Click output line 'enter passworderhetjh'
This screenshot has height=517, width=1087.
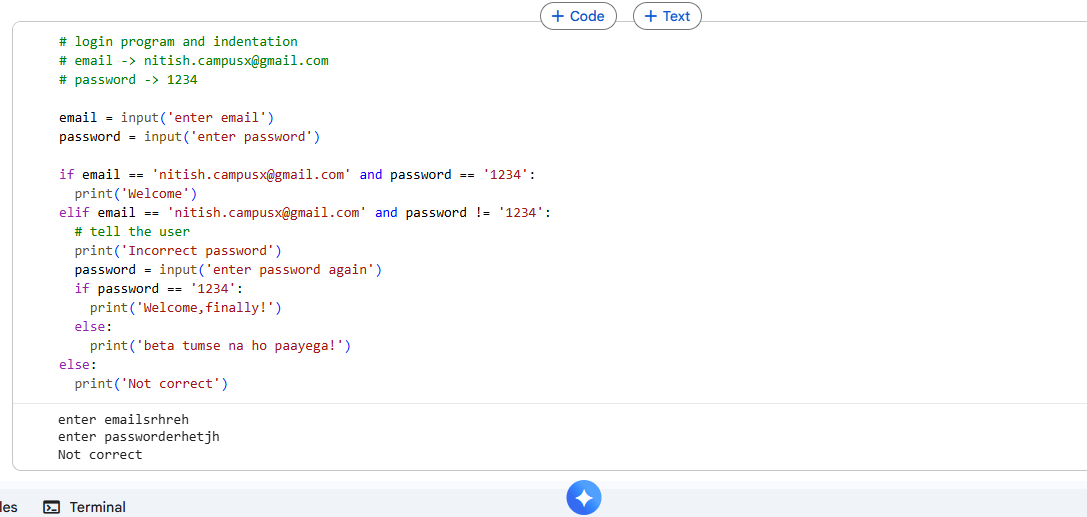click(139, 437)
